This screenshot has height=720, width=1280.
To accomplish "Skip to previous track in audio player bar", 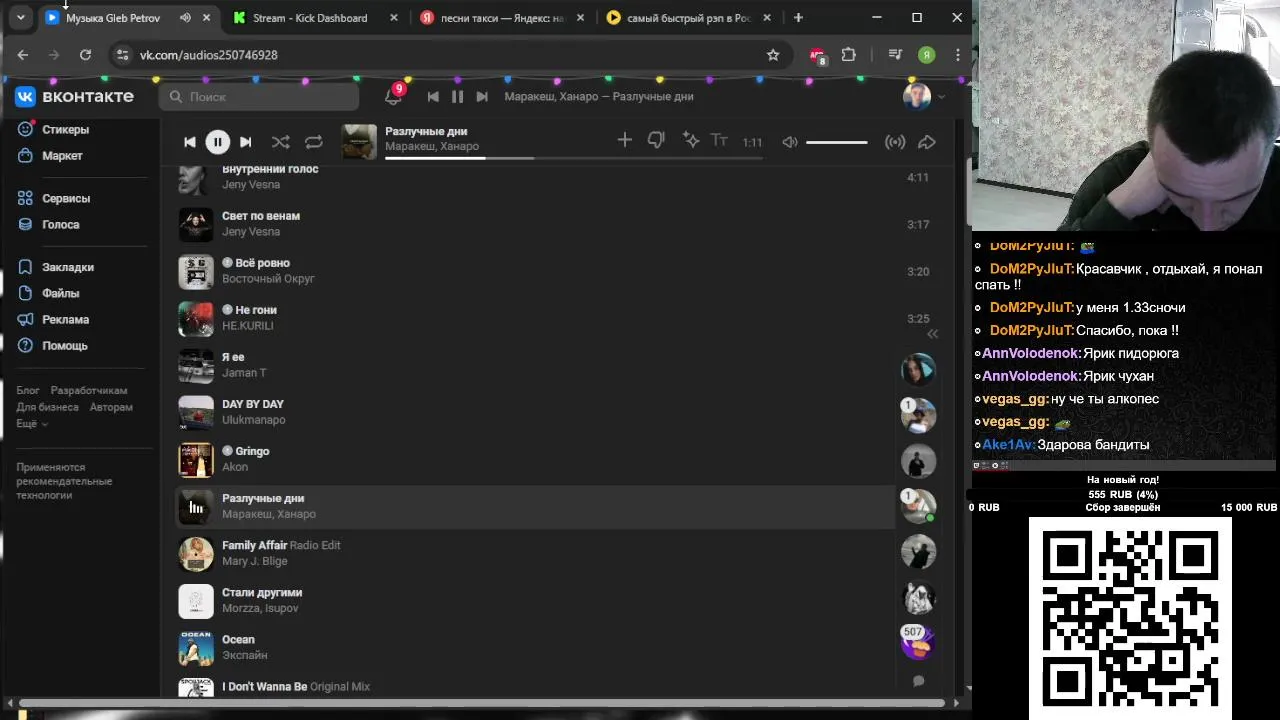I will click(189, 142).
